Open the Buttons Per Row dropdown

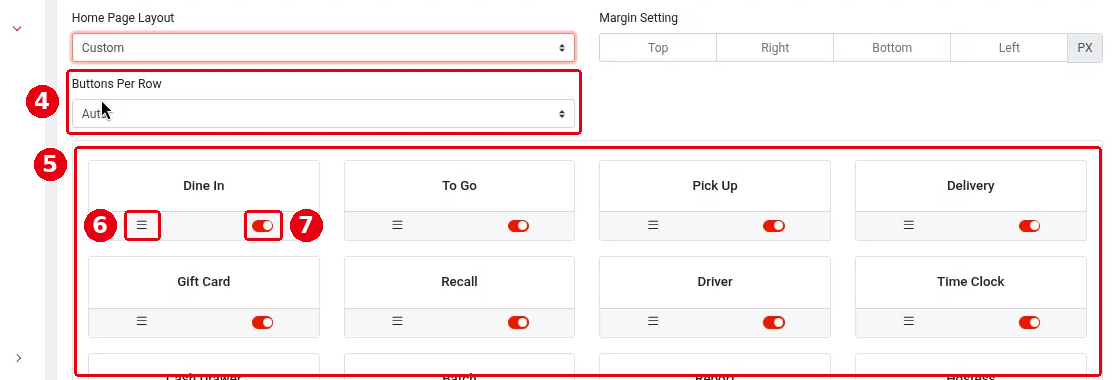pos(323,113)
